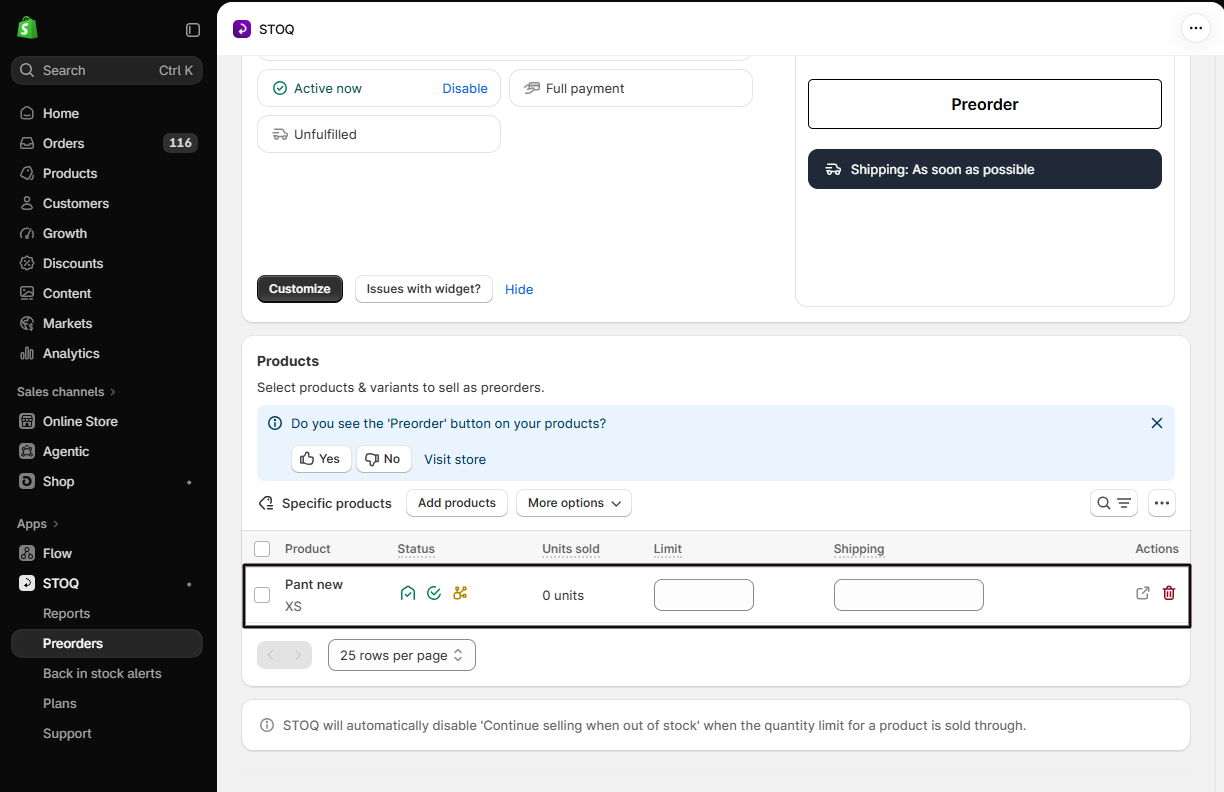Click the Shipping column header

pos(859,549)
